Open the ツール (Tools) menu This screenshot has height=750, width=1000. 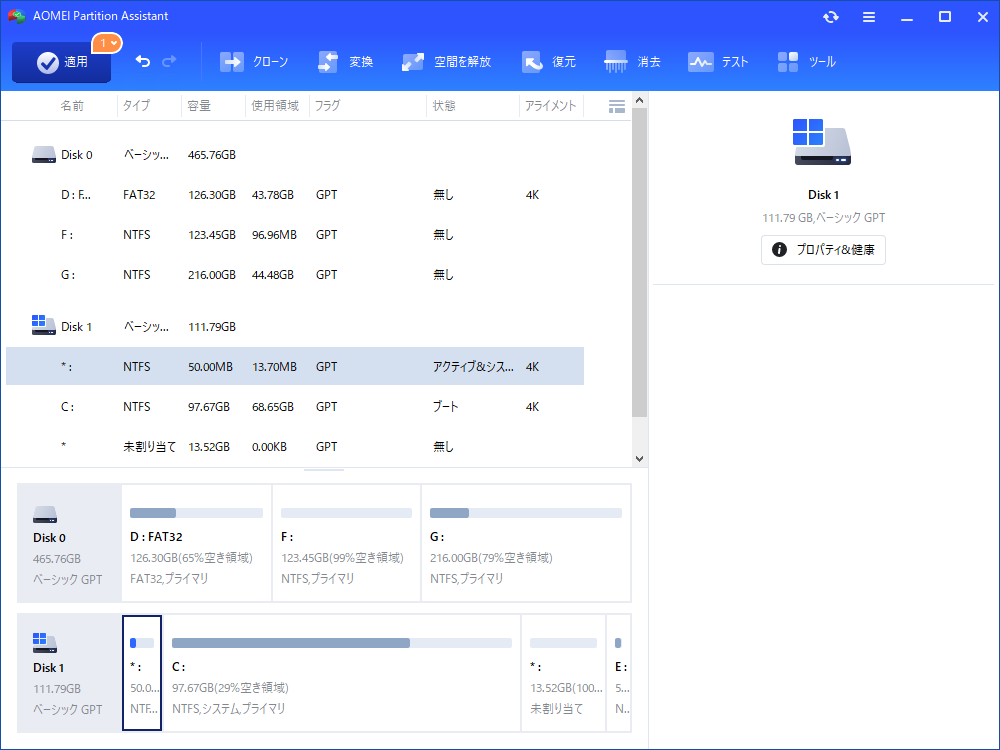click(x=806, y=62)
